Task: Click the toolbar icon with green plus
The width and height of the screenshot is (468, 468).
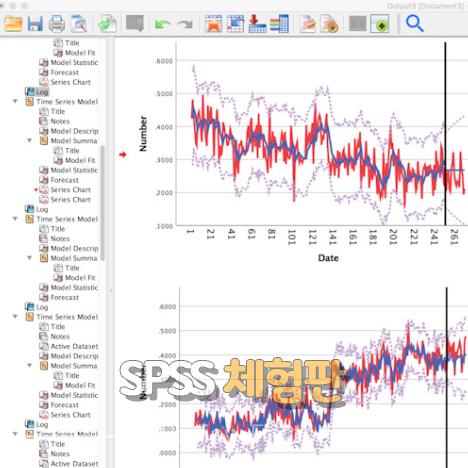Action: (380, 24)
